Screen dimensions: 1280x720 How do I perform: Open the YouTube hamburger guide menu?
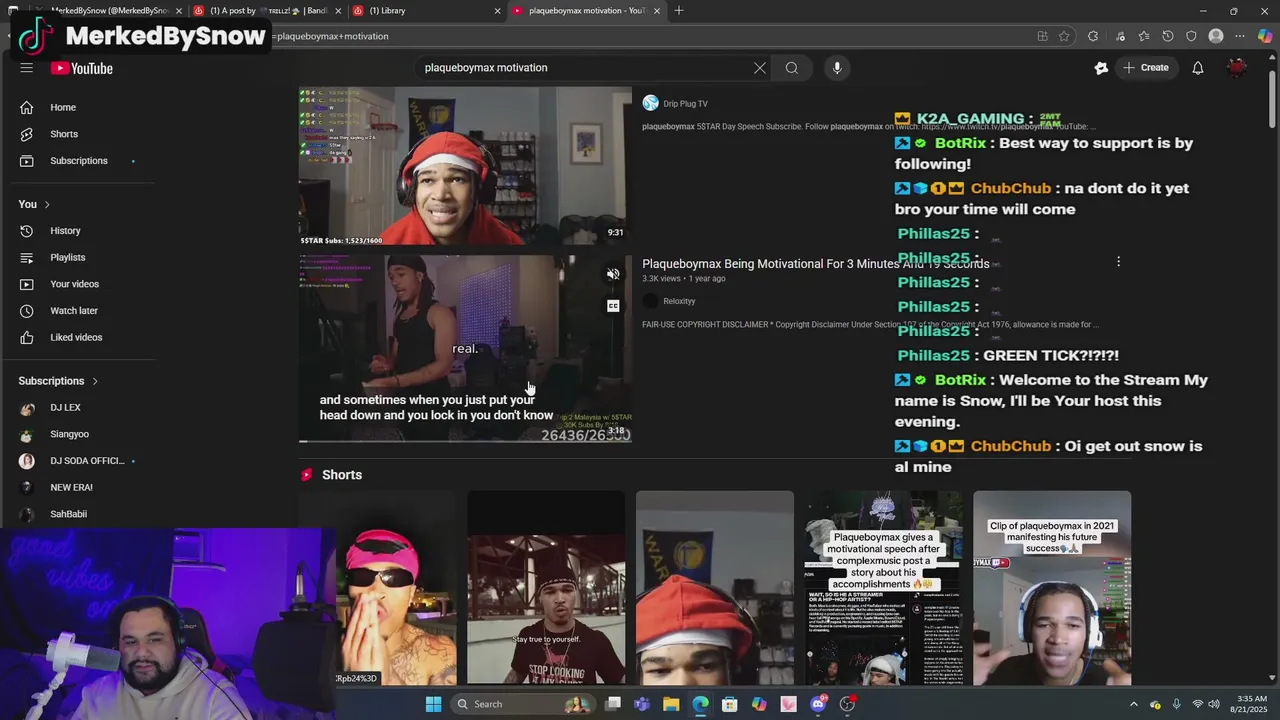tap(27, 68)
